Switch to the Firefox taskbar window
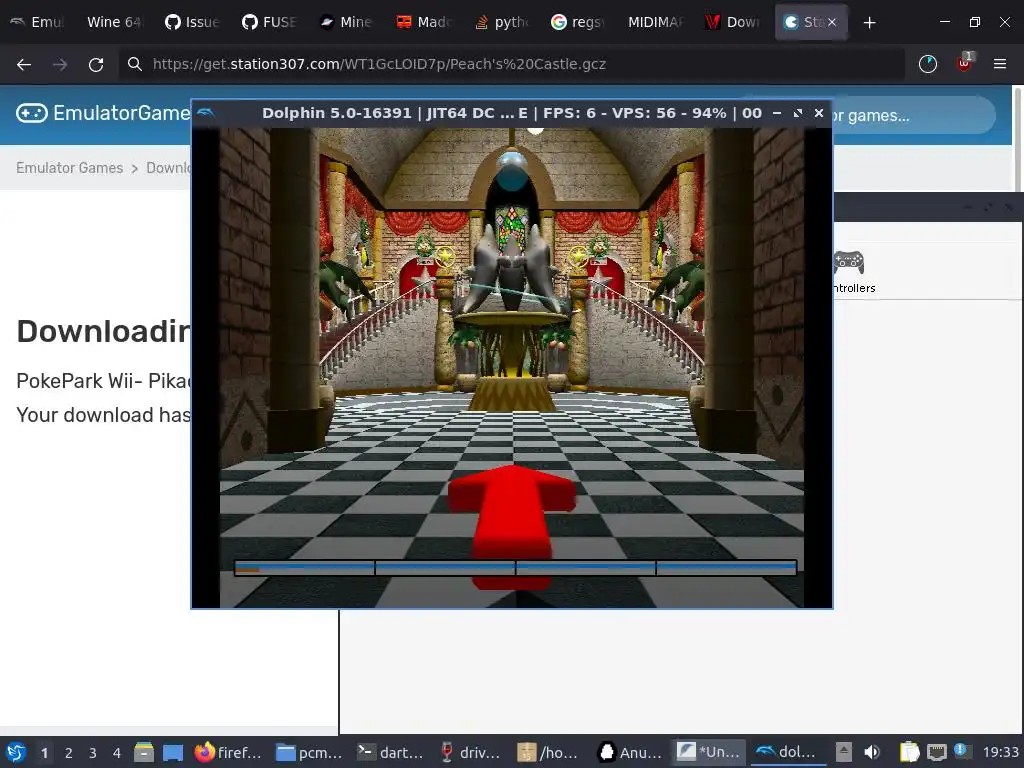1024x768 pixels. tap(229, 752)
